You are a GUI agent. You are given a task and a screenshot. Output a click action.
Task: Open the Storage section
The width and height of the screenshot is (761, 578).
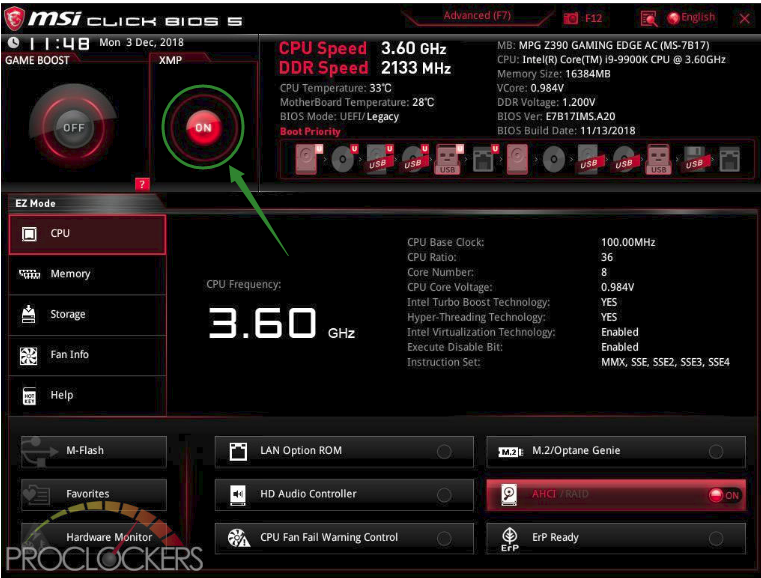click(87, 314)
